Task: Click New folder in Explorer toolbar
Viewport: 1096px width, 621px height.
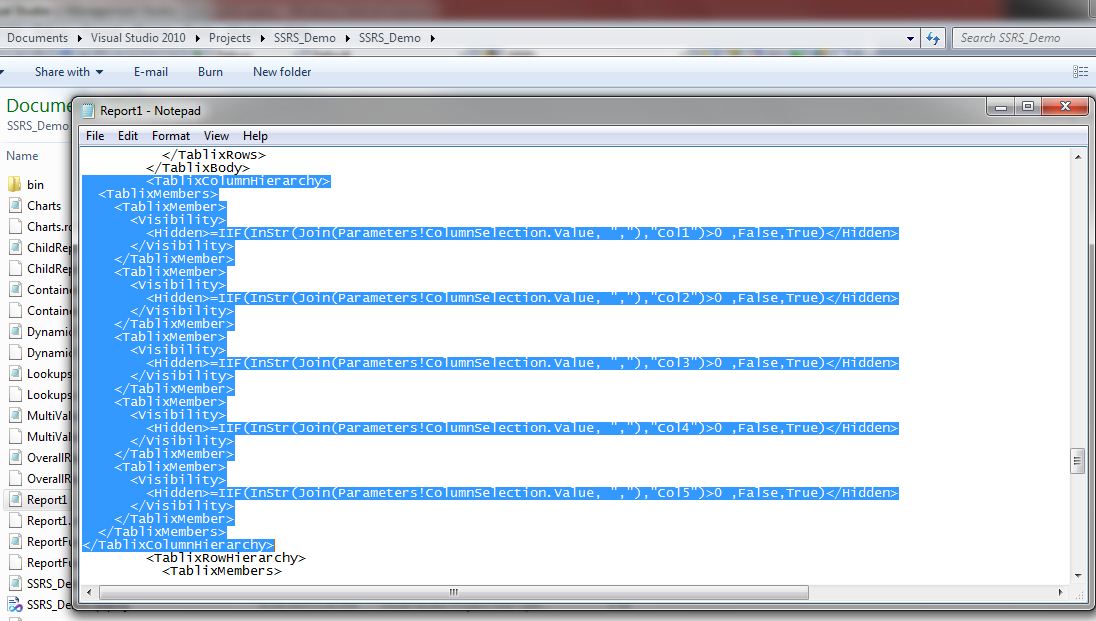Action: point(282,71)
